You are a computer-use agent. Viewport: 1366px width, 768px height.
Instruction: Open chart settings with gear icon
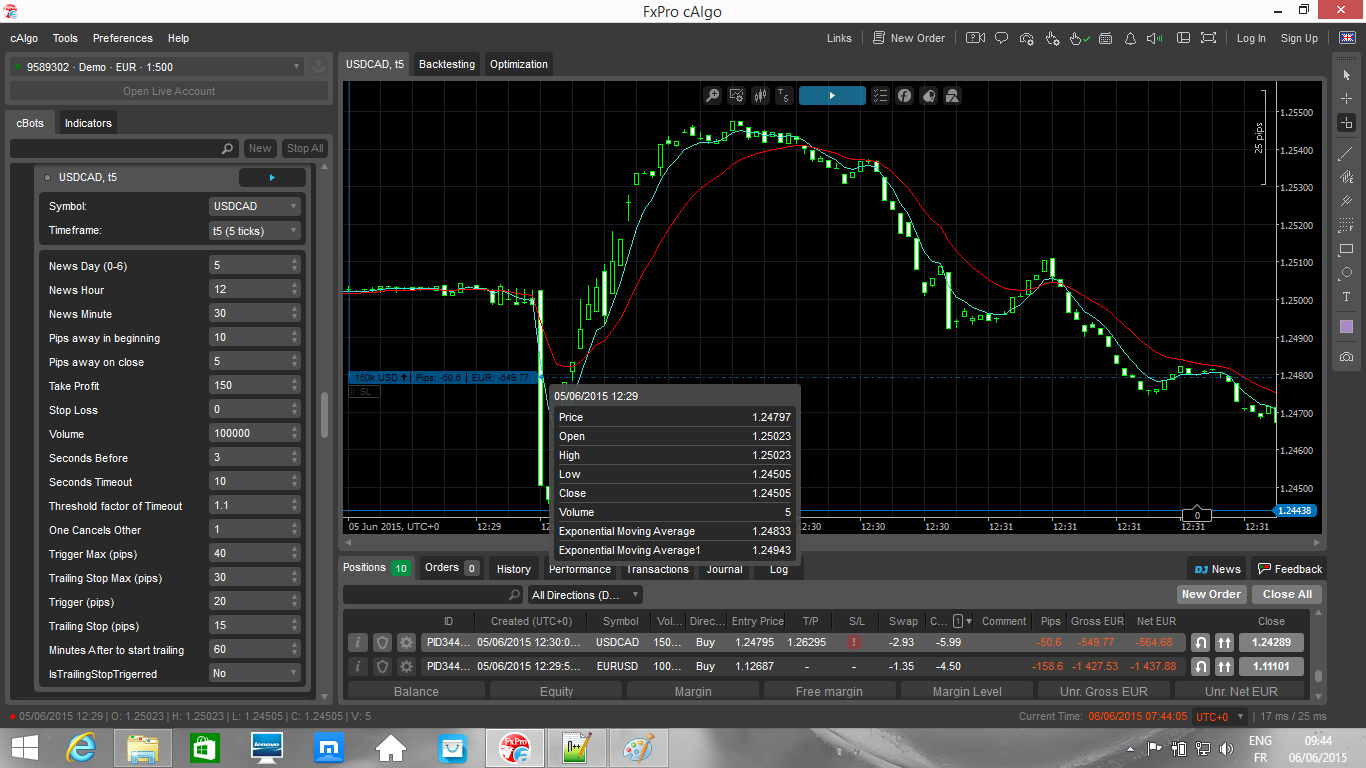(737, 95)
